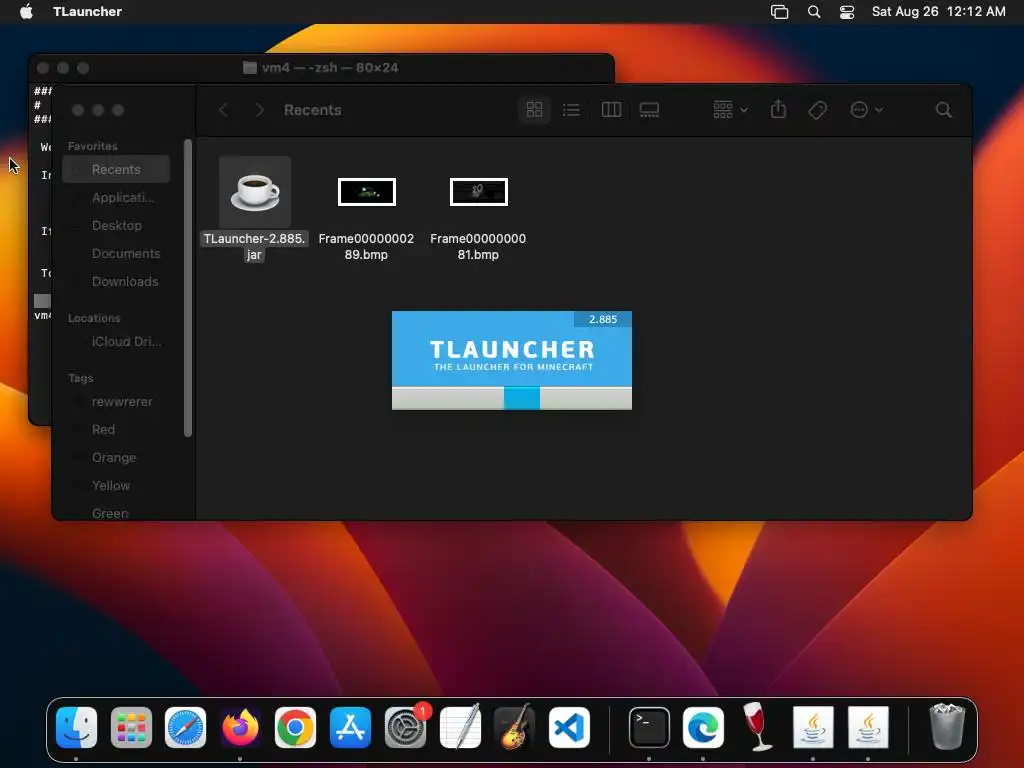Viewport: 1024px width, 768px height.
Task: Open Wine from the Dock
Action: [x=758, y=726]
